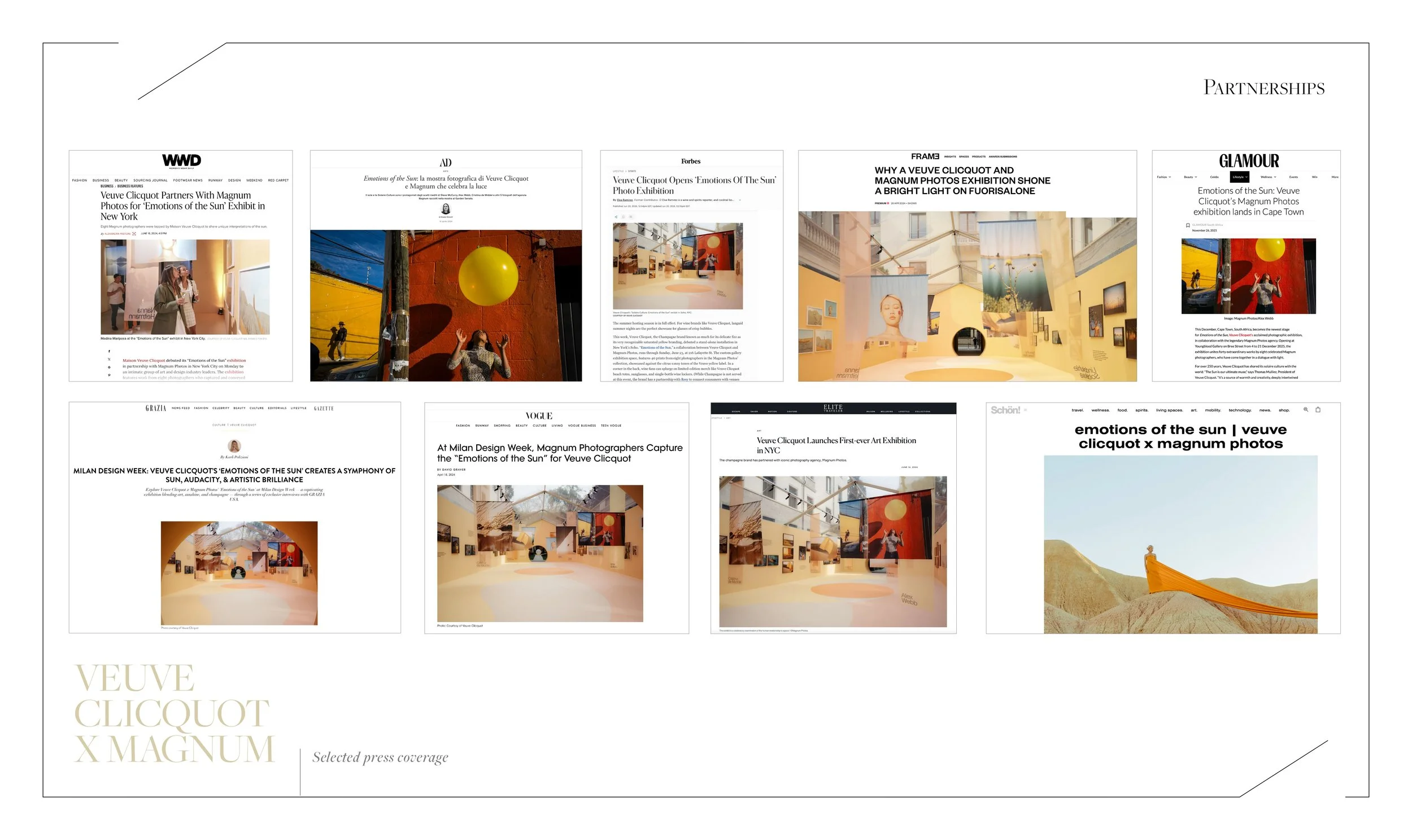Open Elite Traveler headline about NYC exhibition

coord(836,445)
